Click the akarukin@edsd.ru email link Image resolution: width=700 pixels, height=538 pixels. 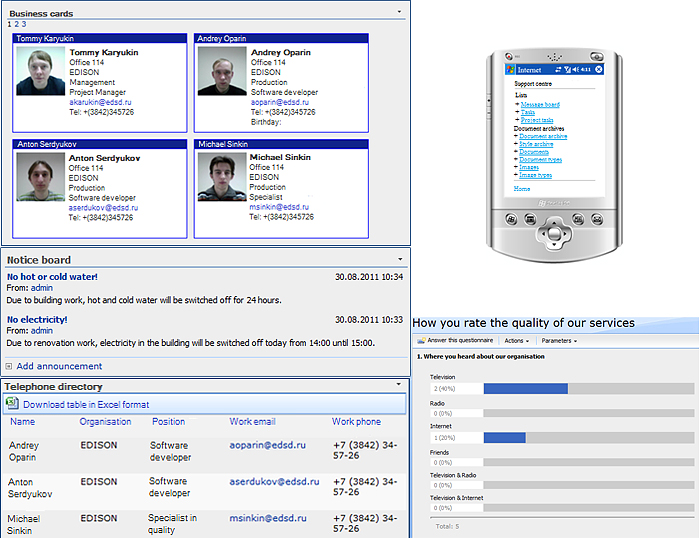click(x=100, y=102)
